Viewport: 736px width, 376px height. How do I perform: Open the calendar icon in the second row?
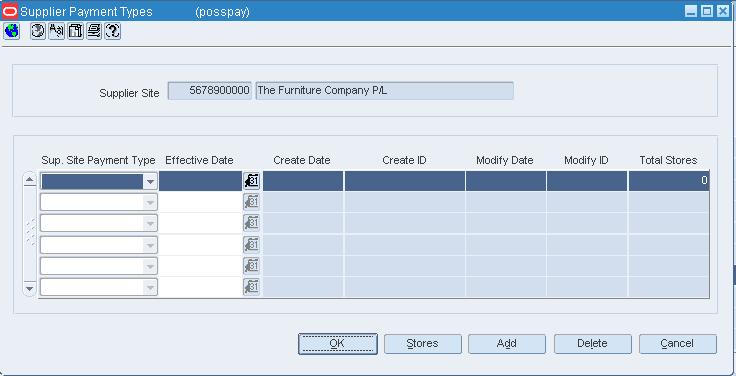[252, 202]
